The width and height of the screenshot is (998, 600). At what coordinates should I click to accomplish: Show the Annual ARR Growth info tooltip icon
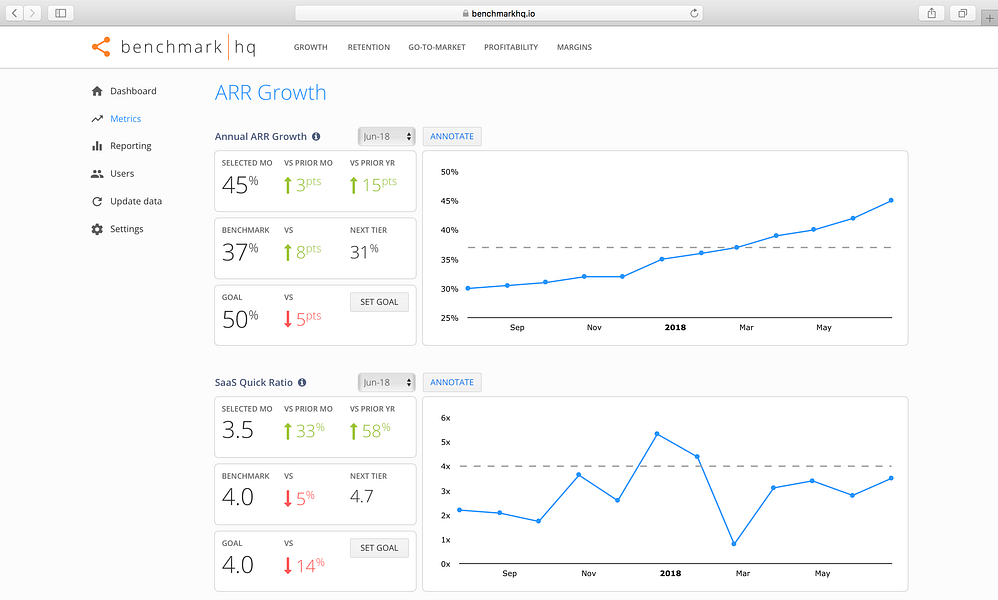click(x=314, y=136)
